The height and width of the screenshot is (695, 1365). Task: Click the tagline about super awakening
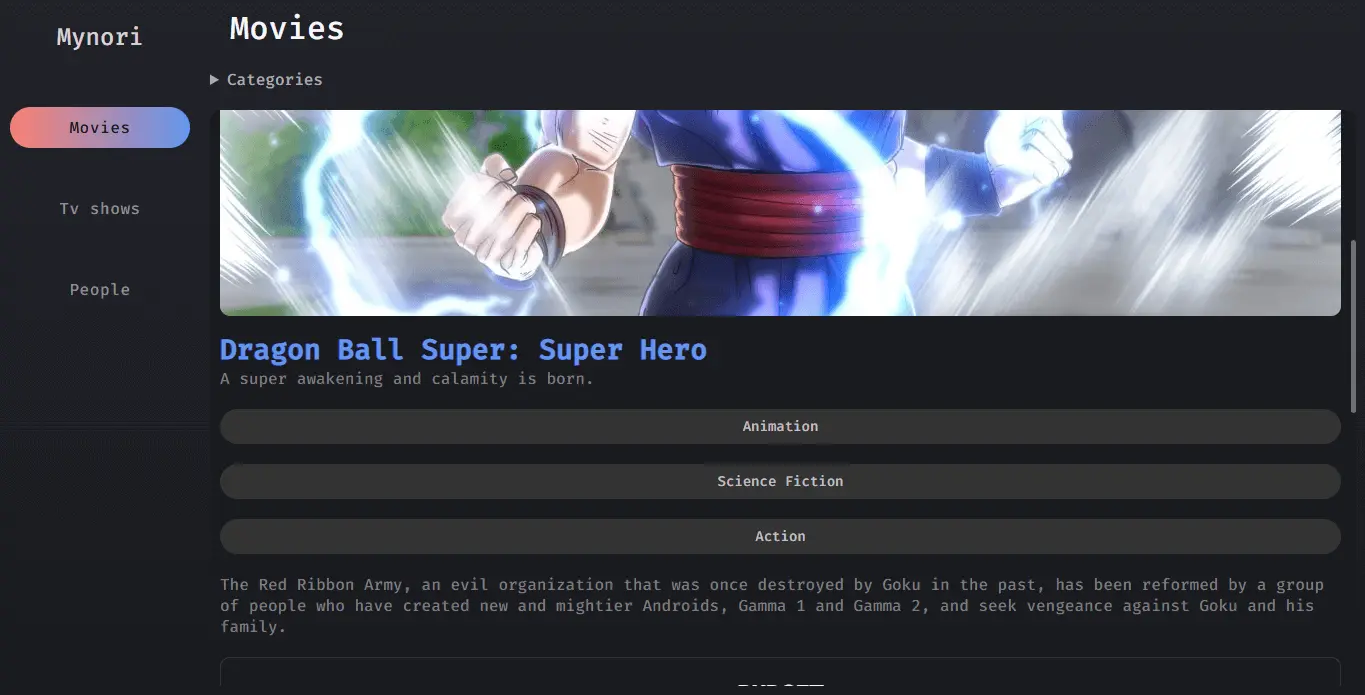pyautogui.click(x=407, y=379)
